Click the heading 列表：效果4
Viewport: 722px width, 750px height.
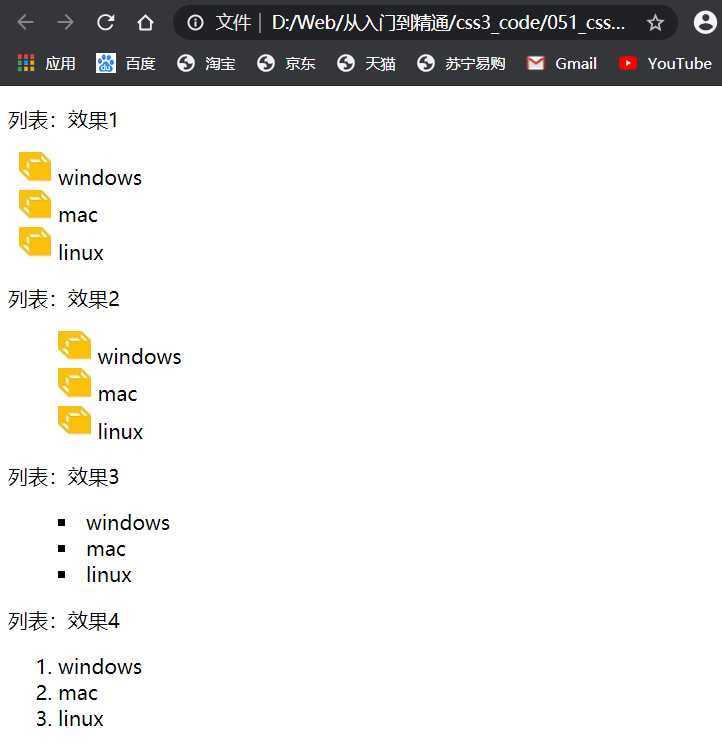[x=64, y=621]
